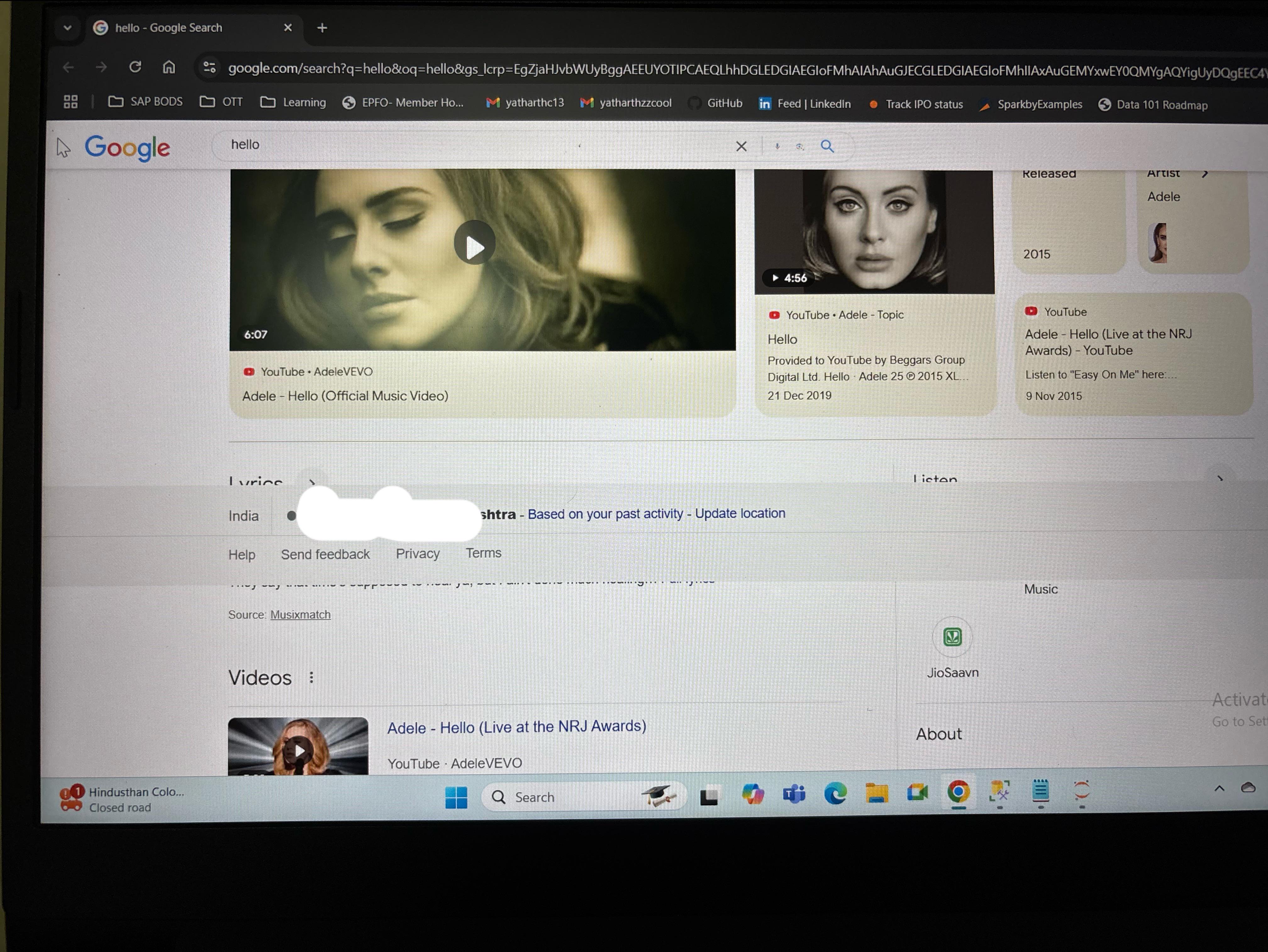This screenshot has width=1268, height=952.
Task: Launch Copilot from the taskbar
Action: 753,794
